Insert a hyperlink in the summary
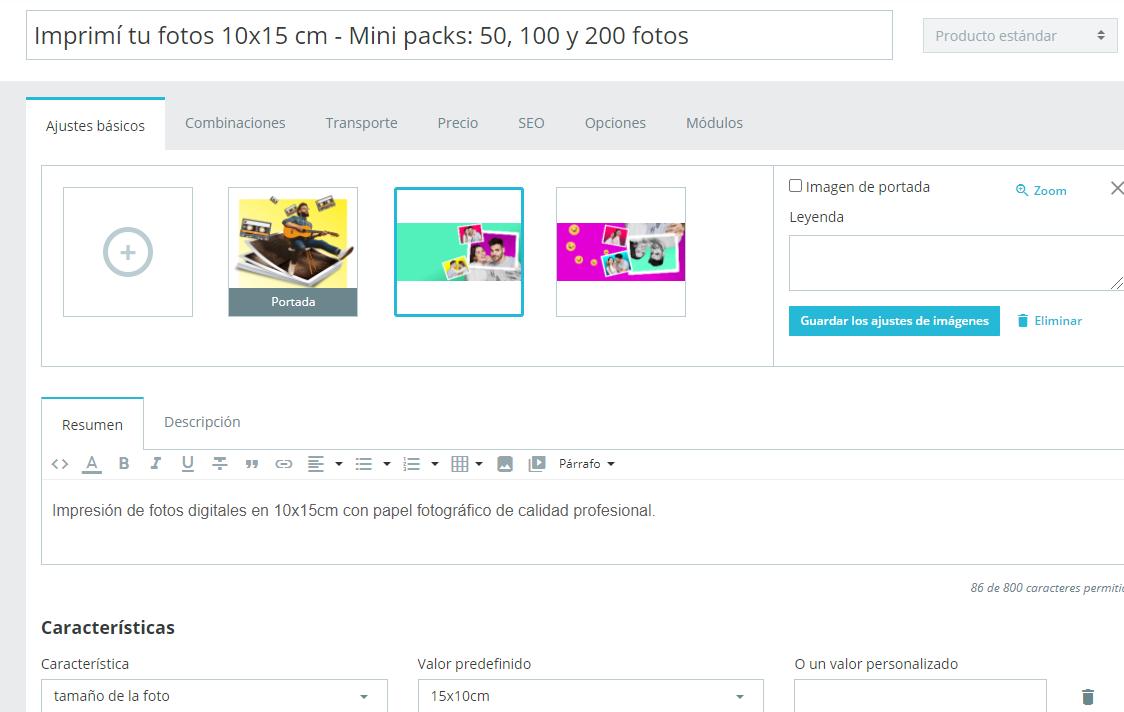The width and height of the screenshot is (1124, 712). click(x=284, y=464)
